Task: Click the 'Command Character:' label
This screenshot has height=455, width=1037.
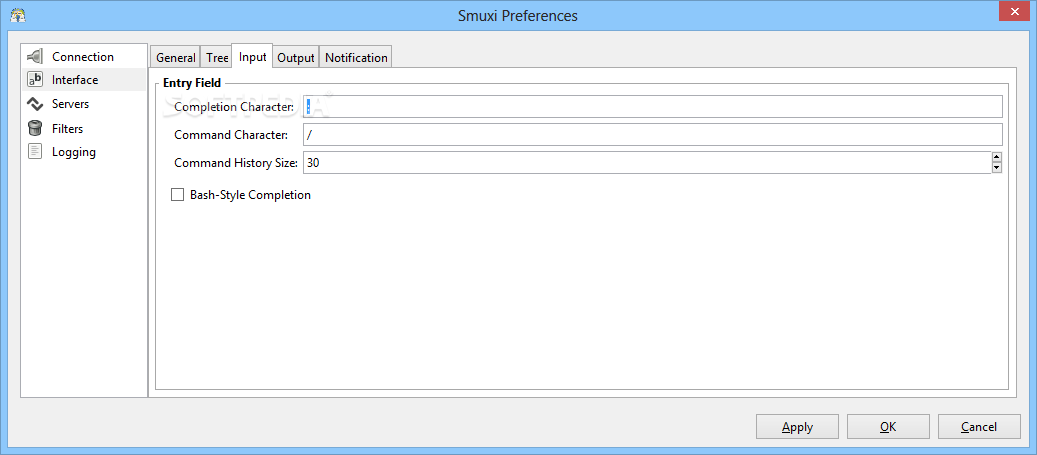Action: point(231,135)
